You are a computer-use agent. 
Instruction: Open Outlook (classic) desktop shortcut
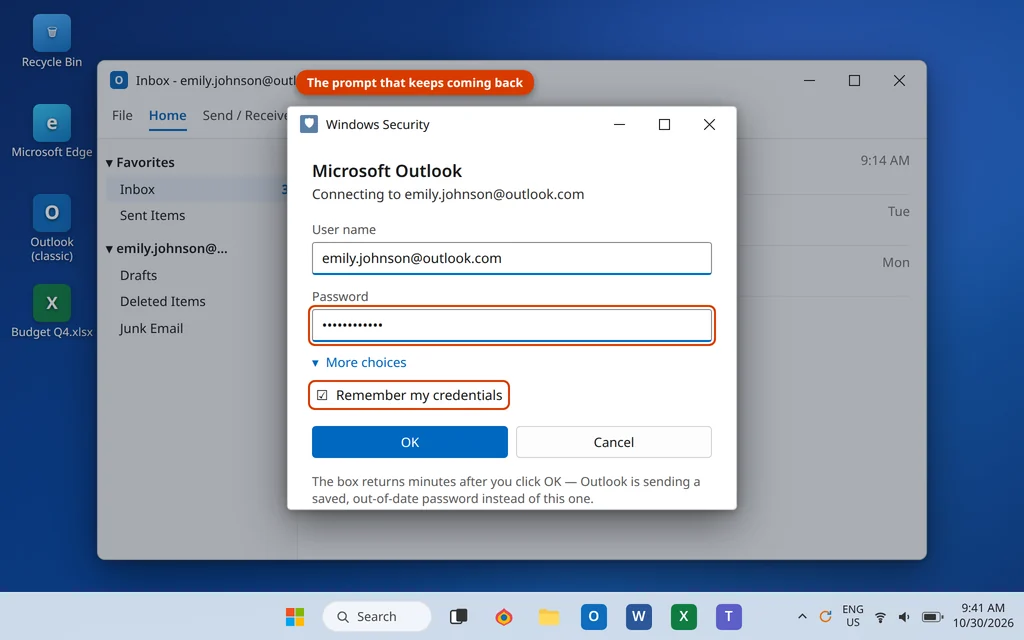[x=52, y=228]
